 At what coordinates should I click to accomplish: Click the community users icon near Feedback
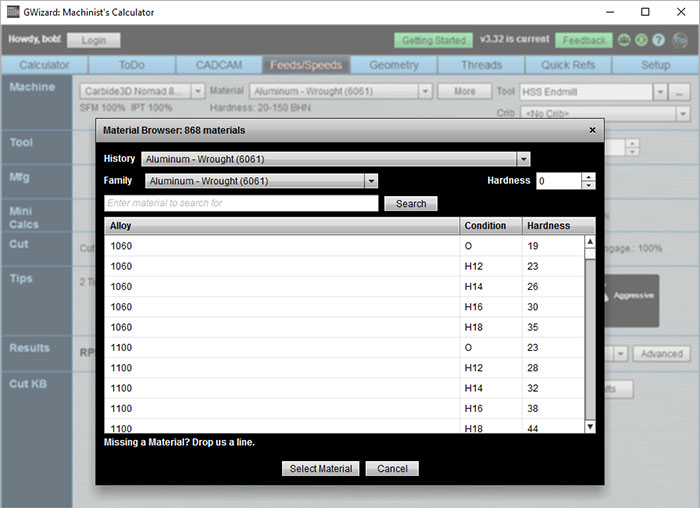pos(623,41)
